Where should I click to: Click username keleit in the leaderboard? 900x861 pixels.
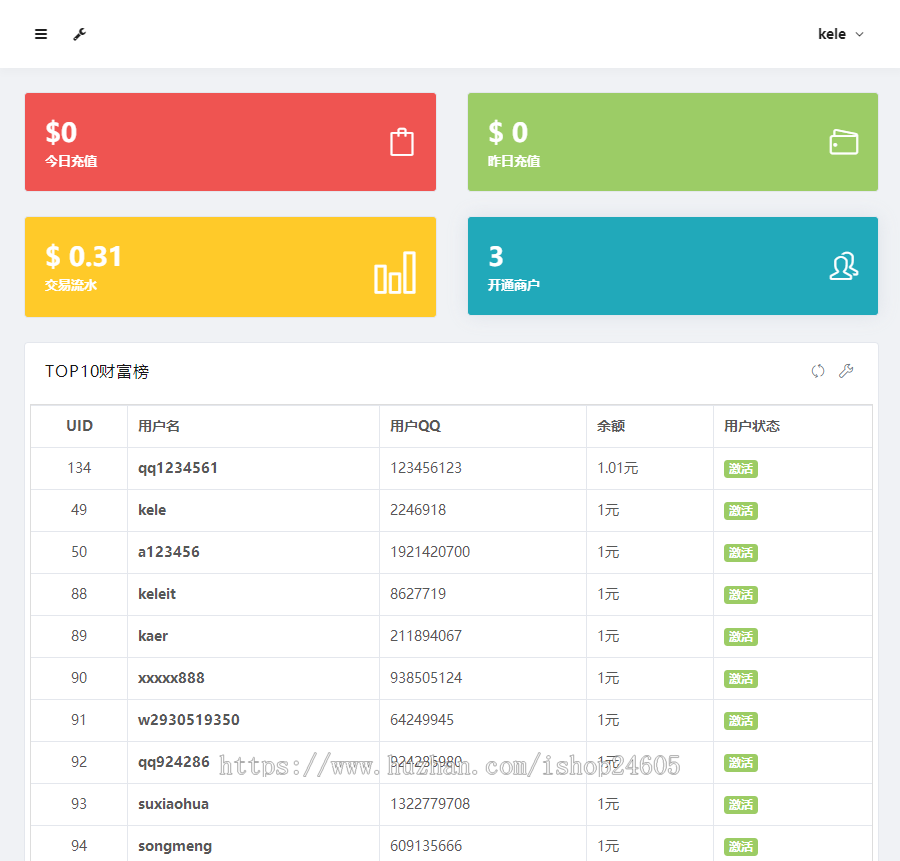(156, 593)
